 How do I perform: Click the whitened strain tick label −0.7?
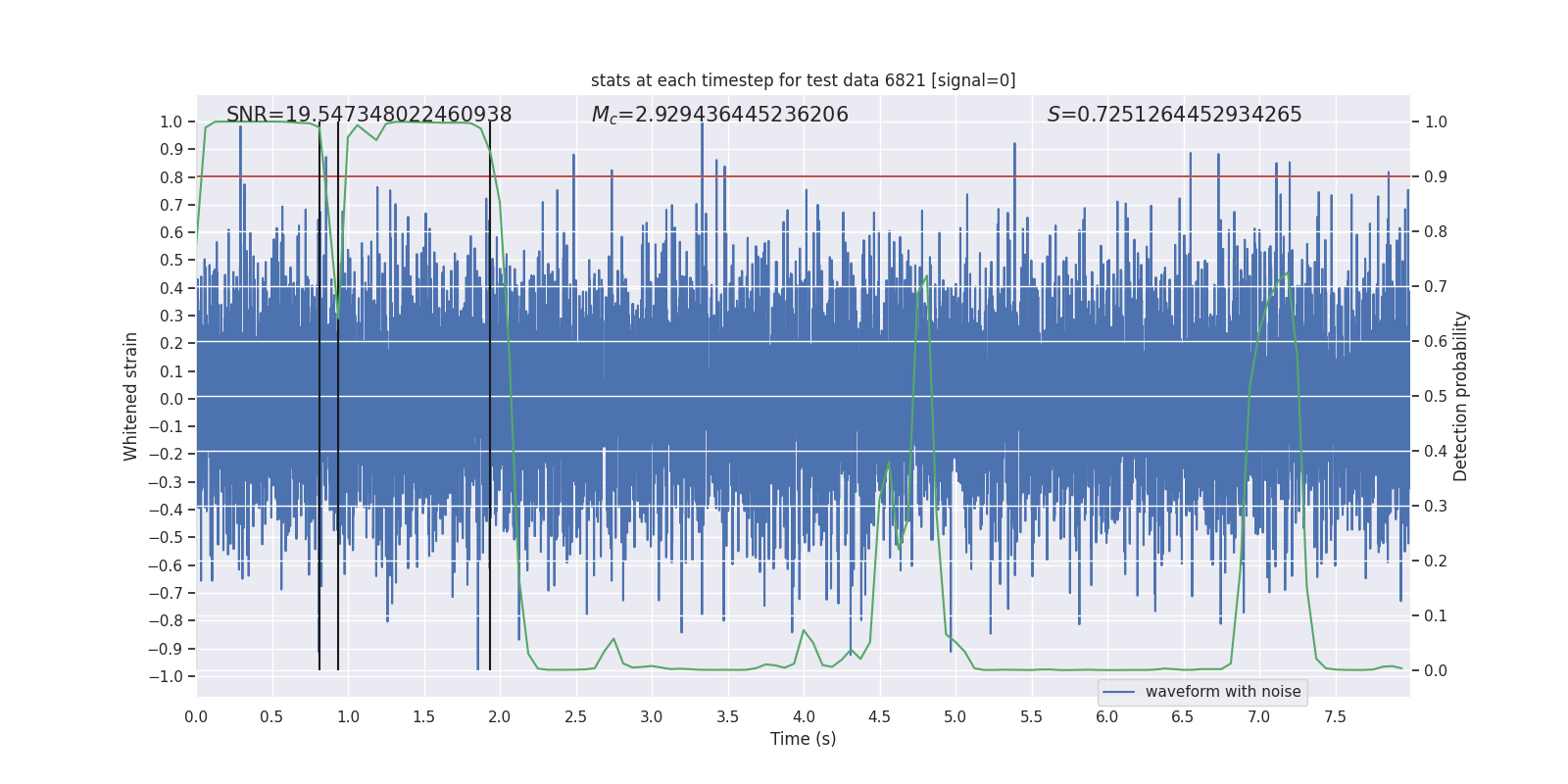[166, 593]
